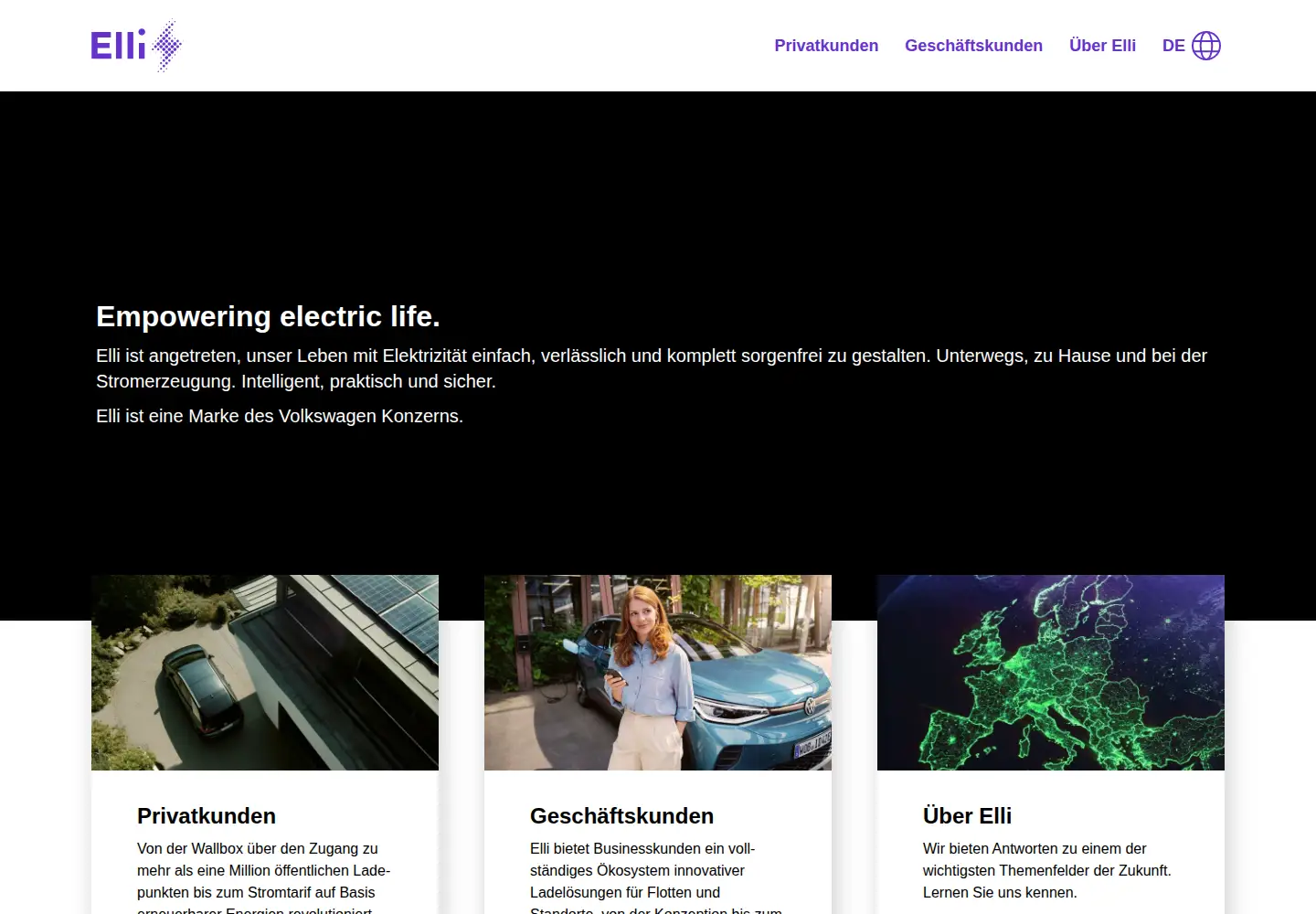
Task: Open the Privatkunden navigation menu
Action: point(826,46)
